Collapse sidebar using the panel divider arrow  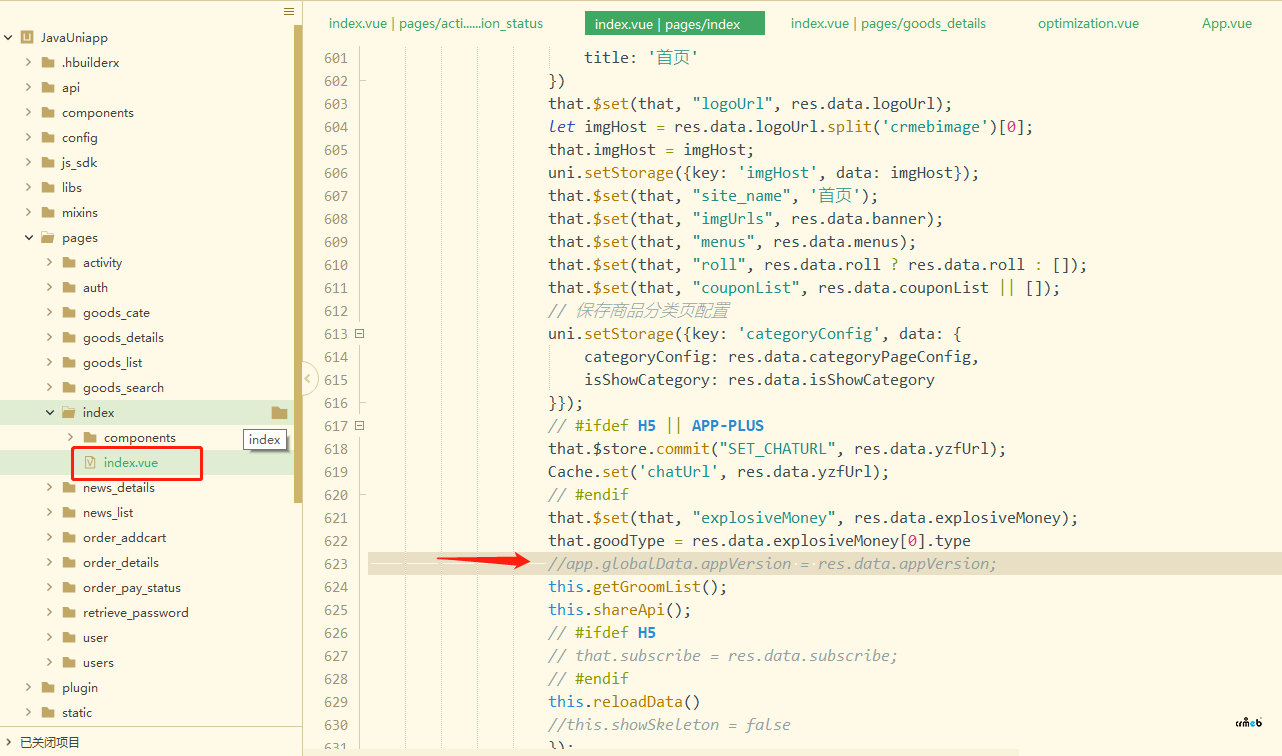[309, 378]
